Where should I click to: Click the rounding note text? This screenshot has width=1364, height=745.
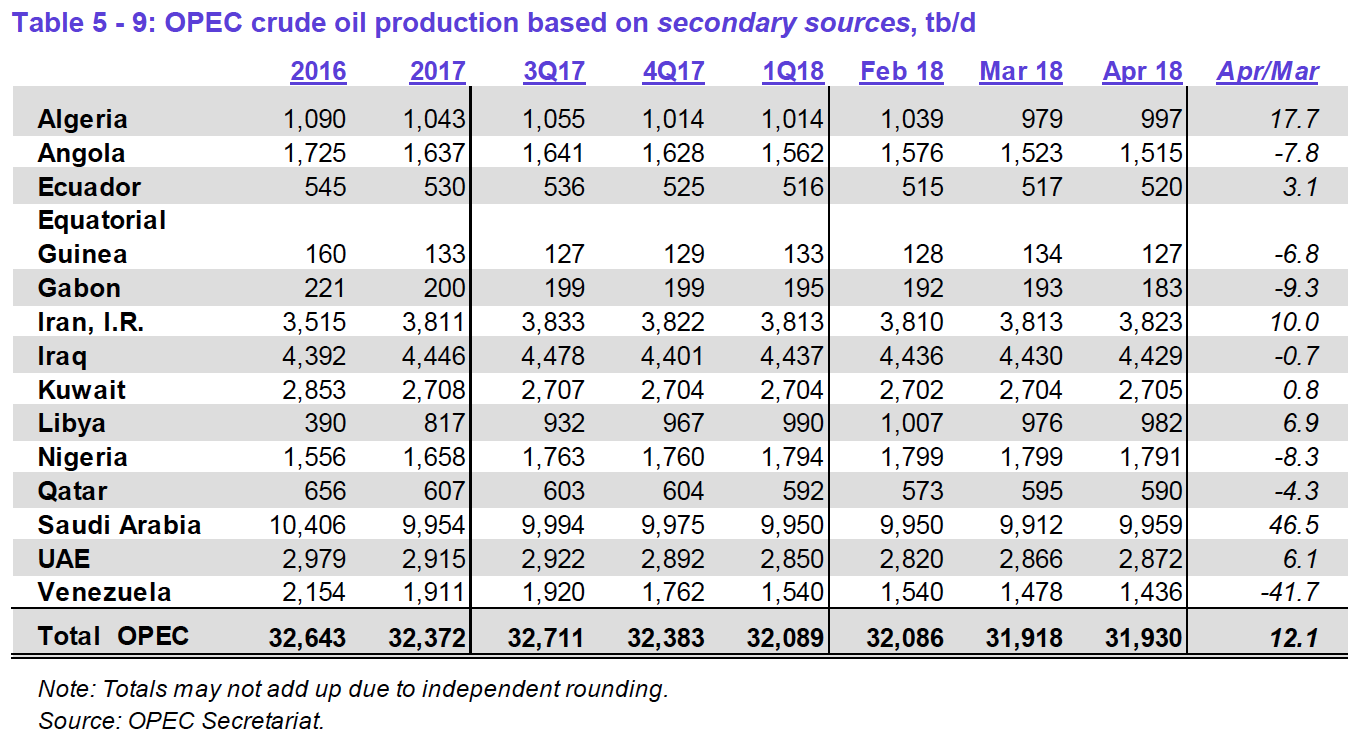click(353, 688)
